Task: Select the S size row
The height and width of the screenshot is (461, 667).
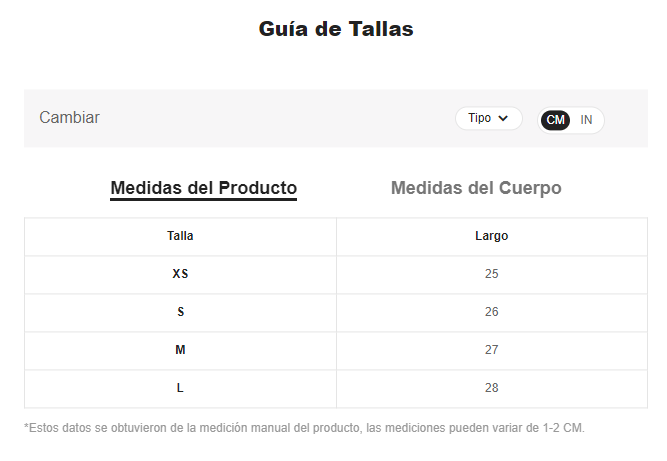Action: (x=336, y=312)
